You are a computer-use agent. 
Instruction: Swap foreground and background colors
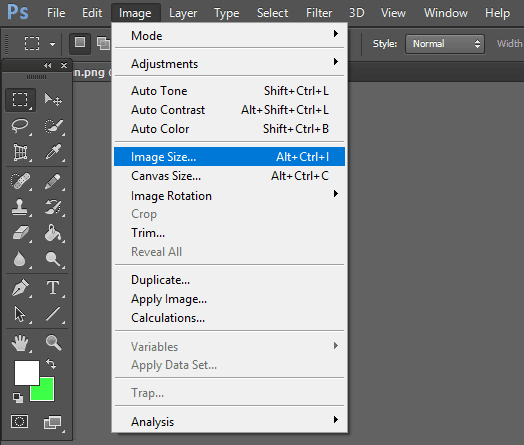[x=51, y=363]
